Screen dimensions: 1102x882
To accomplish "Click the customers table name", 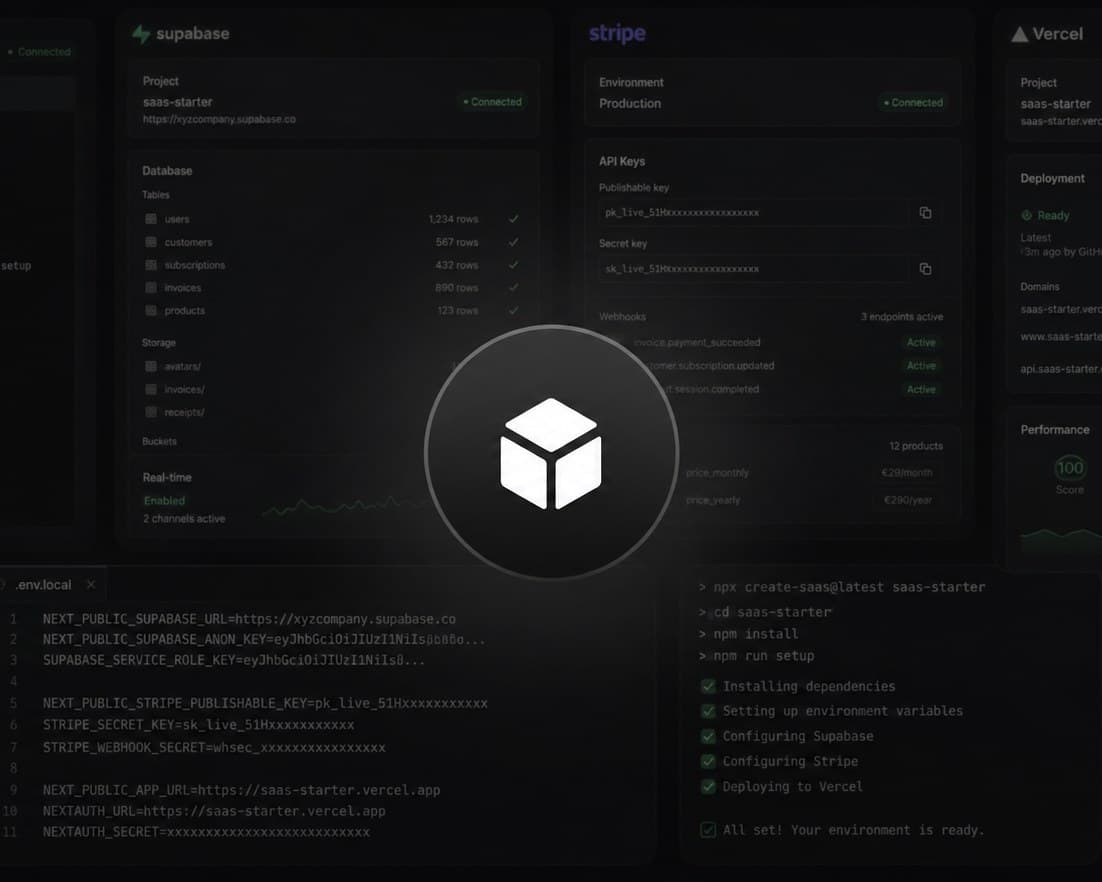I will 188,242.
